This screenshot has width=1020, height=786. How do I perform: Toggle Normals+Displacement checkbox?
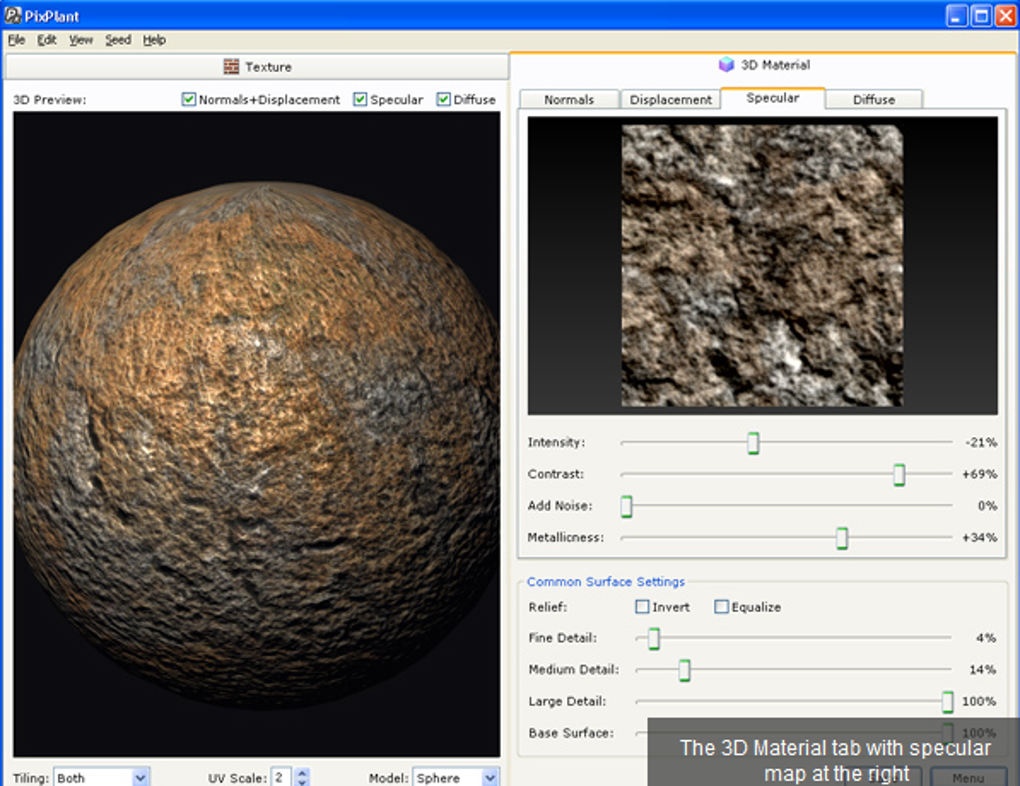tap(189, 100)
